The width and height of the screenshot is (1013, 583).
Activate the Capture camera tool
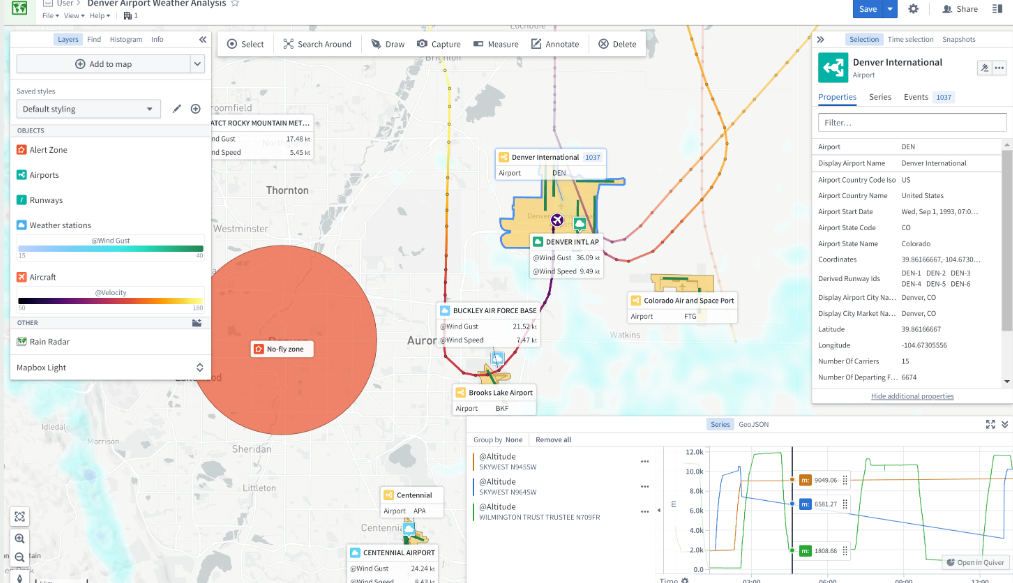click(439, 44)
